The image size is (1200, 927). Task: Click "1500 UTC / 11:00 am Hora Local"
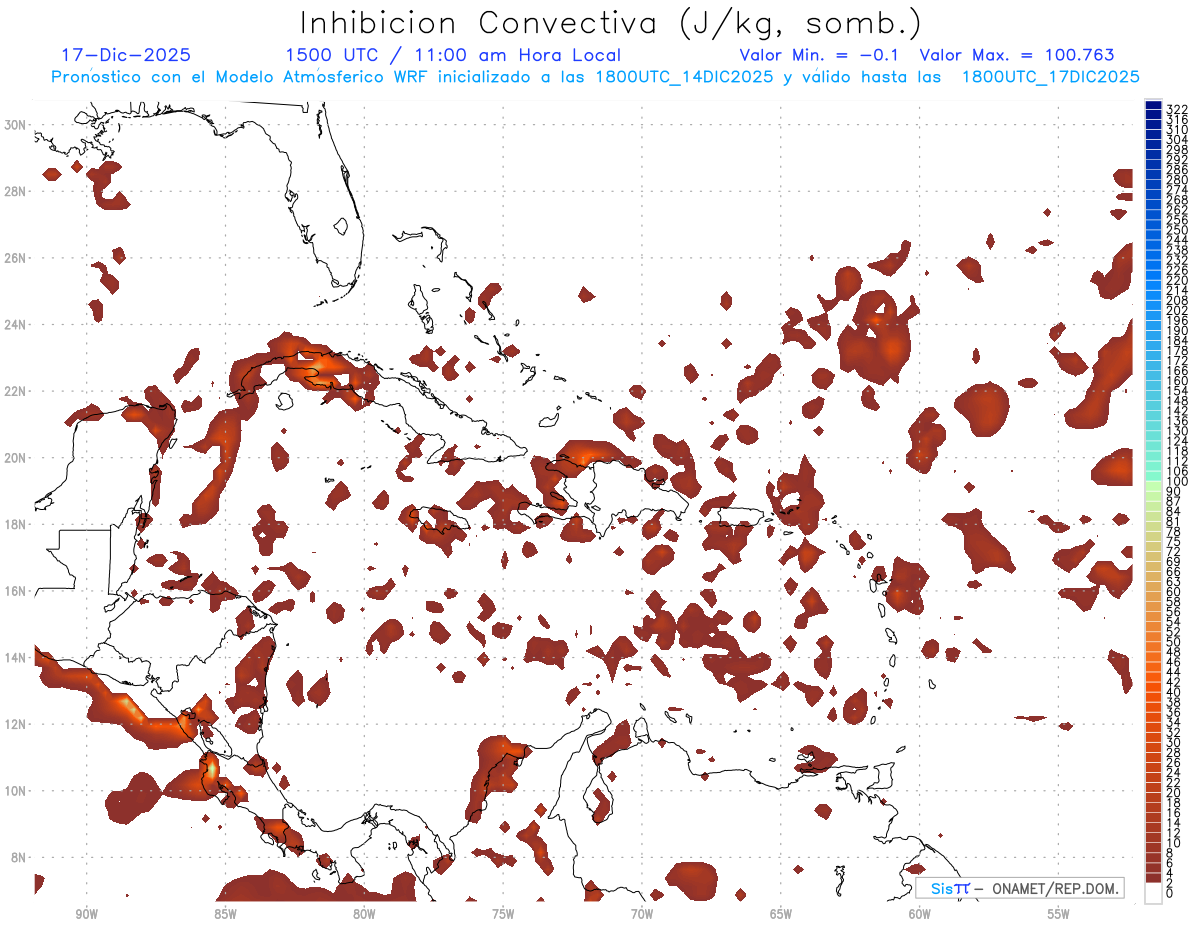pyautogui.click(x=453, y=55)
